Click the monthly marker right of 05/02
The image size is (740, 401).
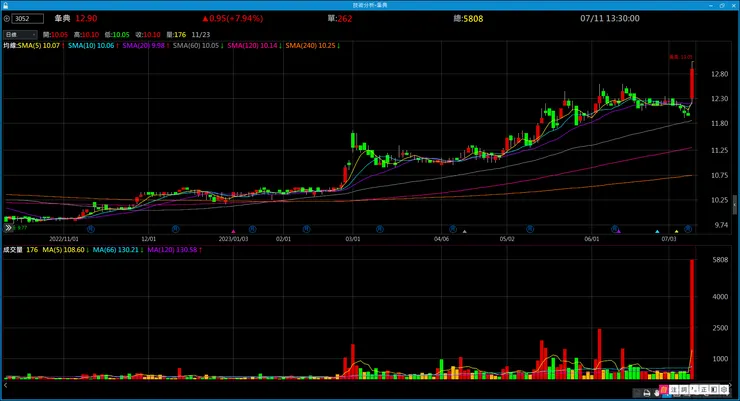pos(530,229)
